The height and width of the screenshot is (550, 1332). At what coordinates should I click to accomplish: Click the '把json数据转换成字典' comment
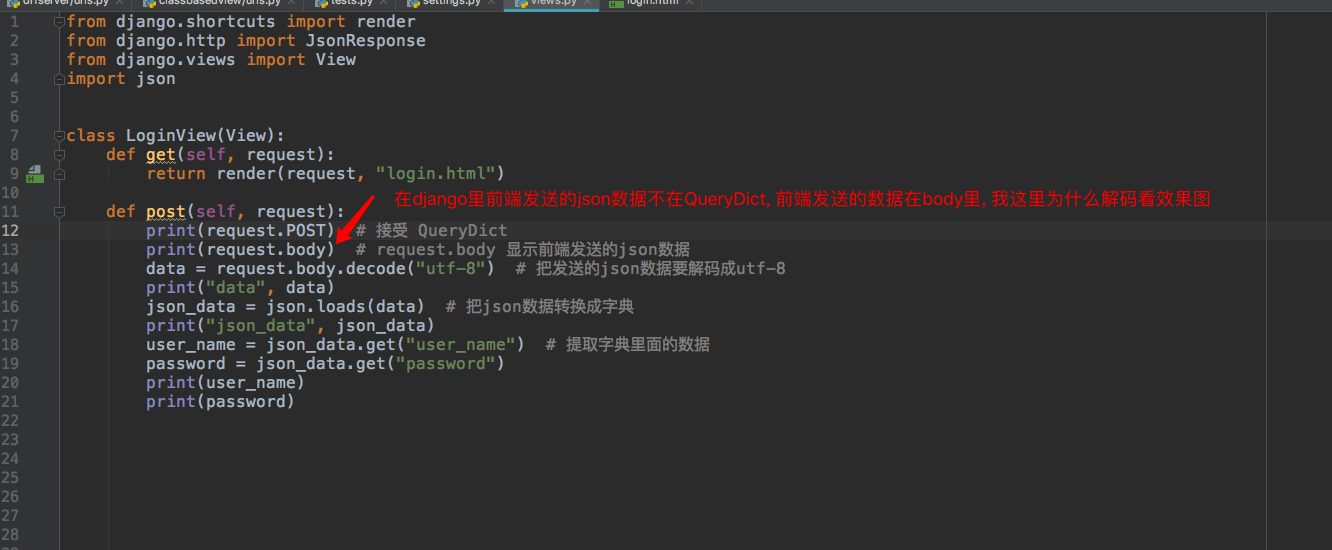(550, 306)
